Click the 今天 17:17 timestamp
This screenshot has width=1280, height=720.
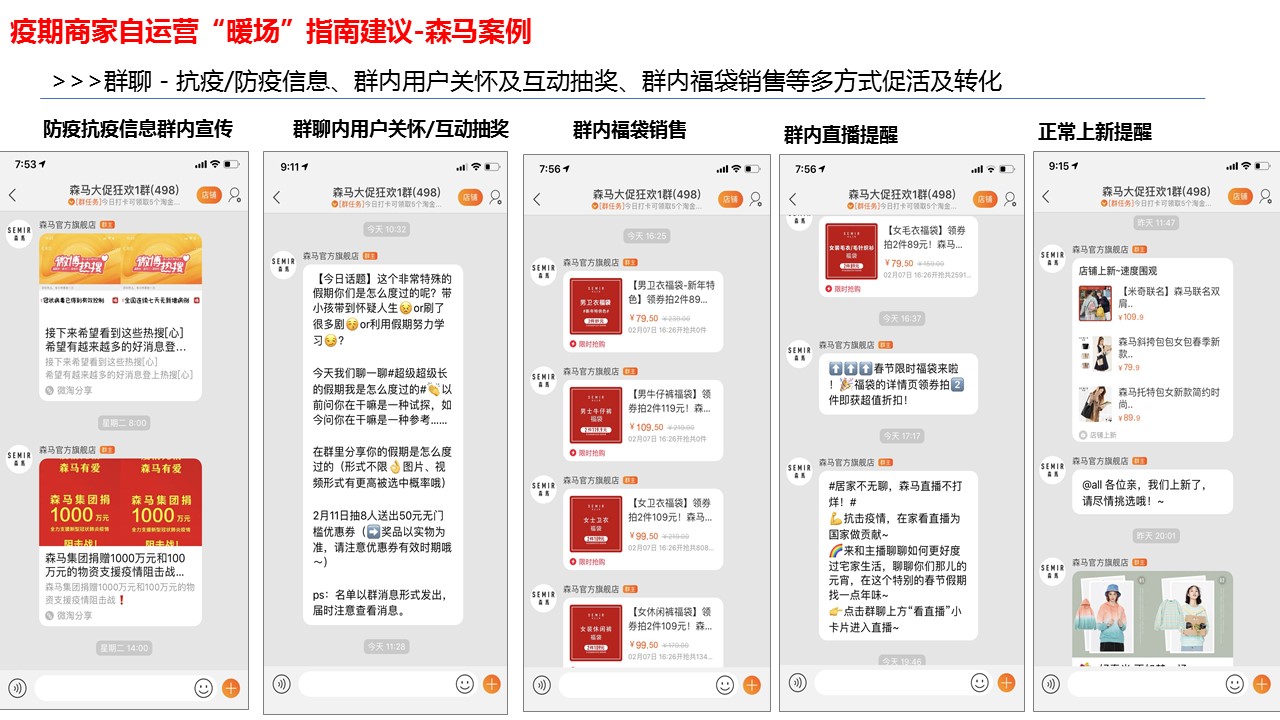click(901, 436)
